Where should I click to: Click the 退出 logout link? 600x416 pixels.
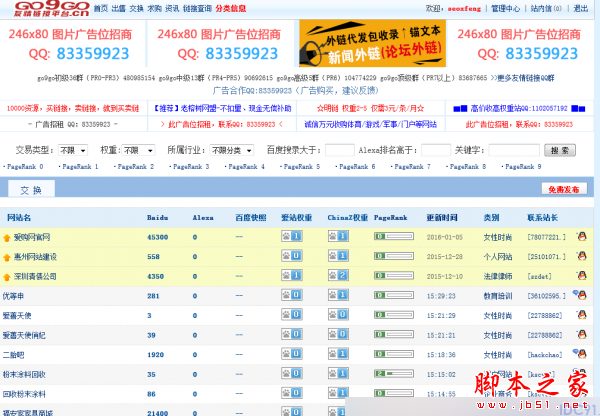[580, 8]
